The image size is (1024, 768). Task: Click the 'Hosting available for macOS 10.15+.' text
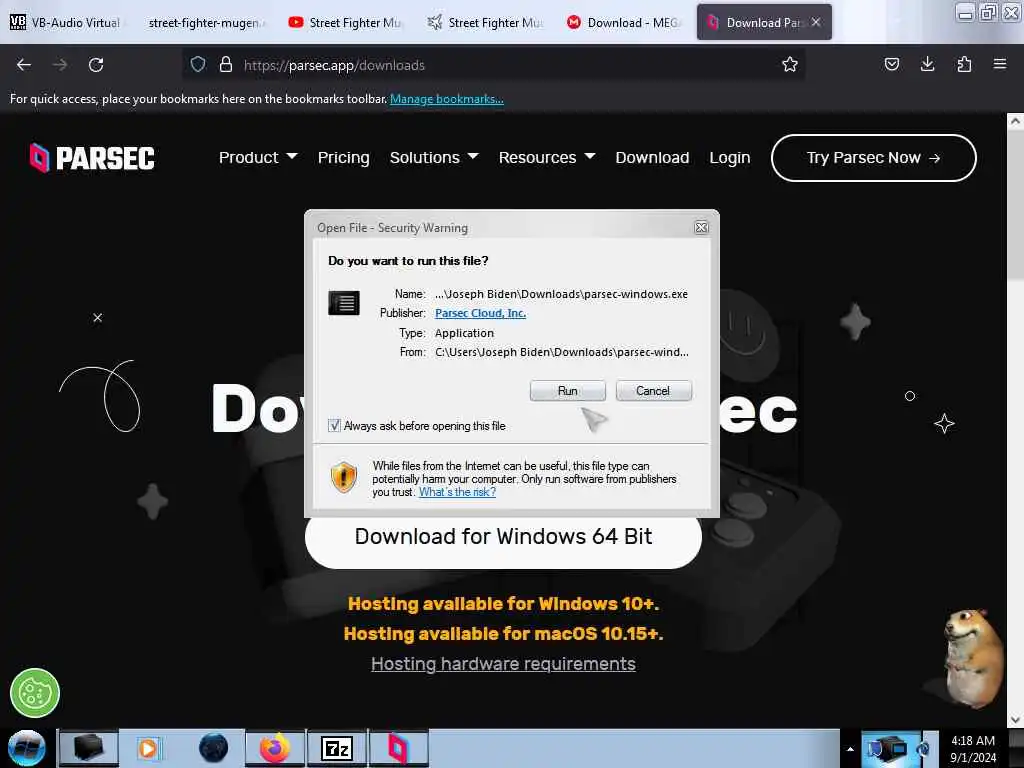pyautogui.click(x=503, y=633)
